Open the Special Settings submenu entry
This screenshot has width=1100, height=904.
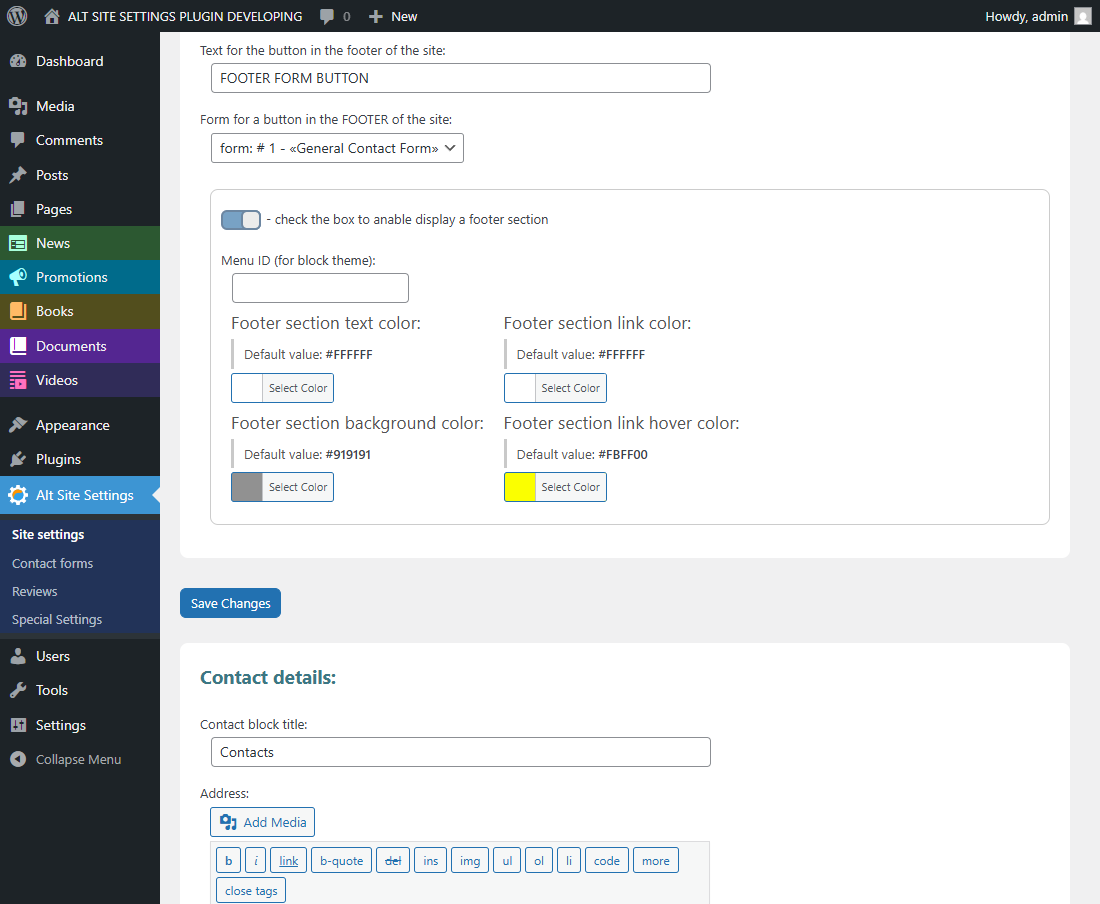pyautogui.click(x=56, y=619)
